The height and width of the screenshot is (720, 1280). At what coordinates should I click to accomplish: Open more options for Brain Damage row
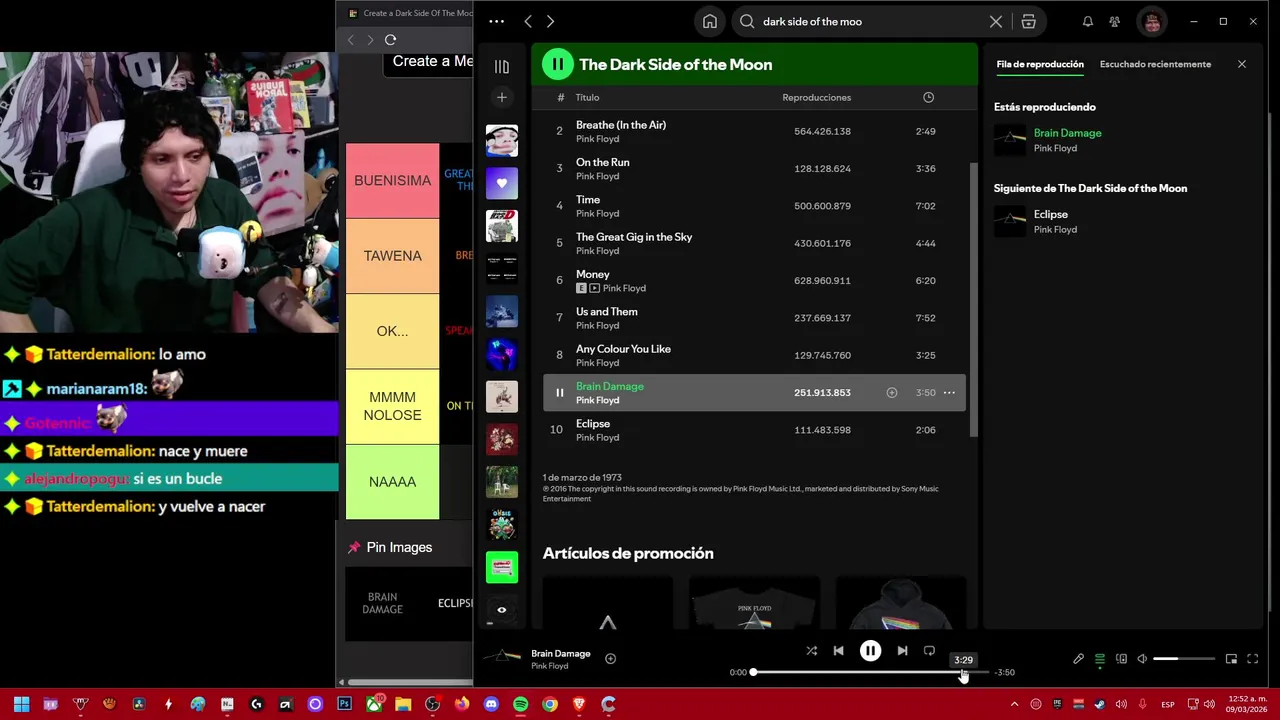949,393
